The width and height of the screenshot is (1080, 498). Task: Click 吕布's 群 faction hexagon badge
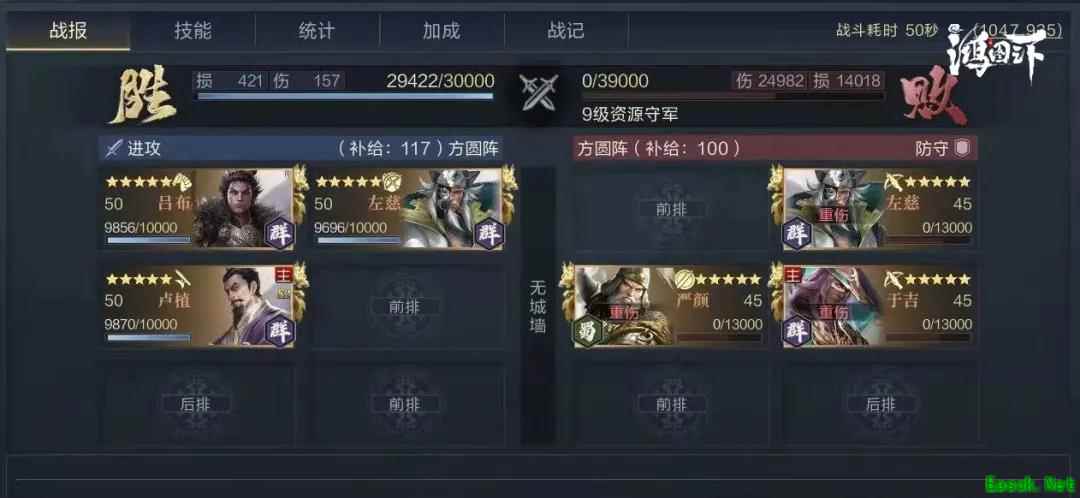coord(280,234)
